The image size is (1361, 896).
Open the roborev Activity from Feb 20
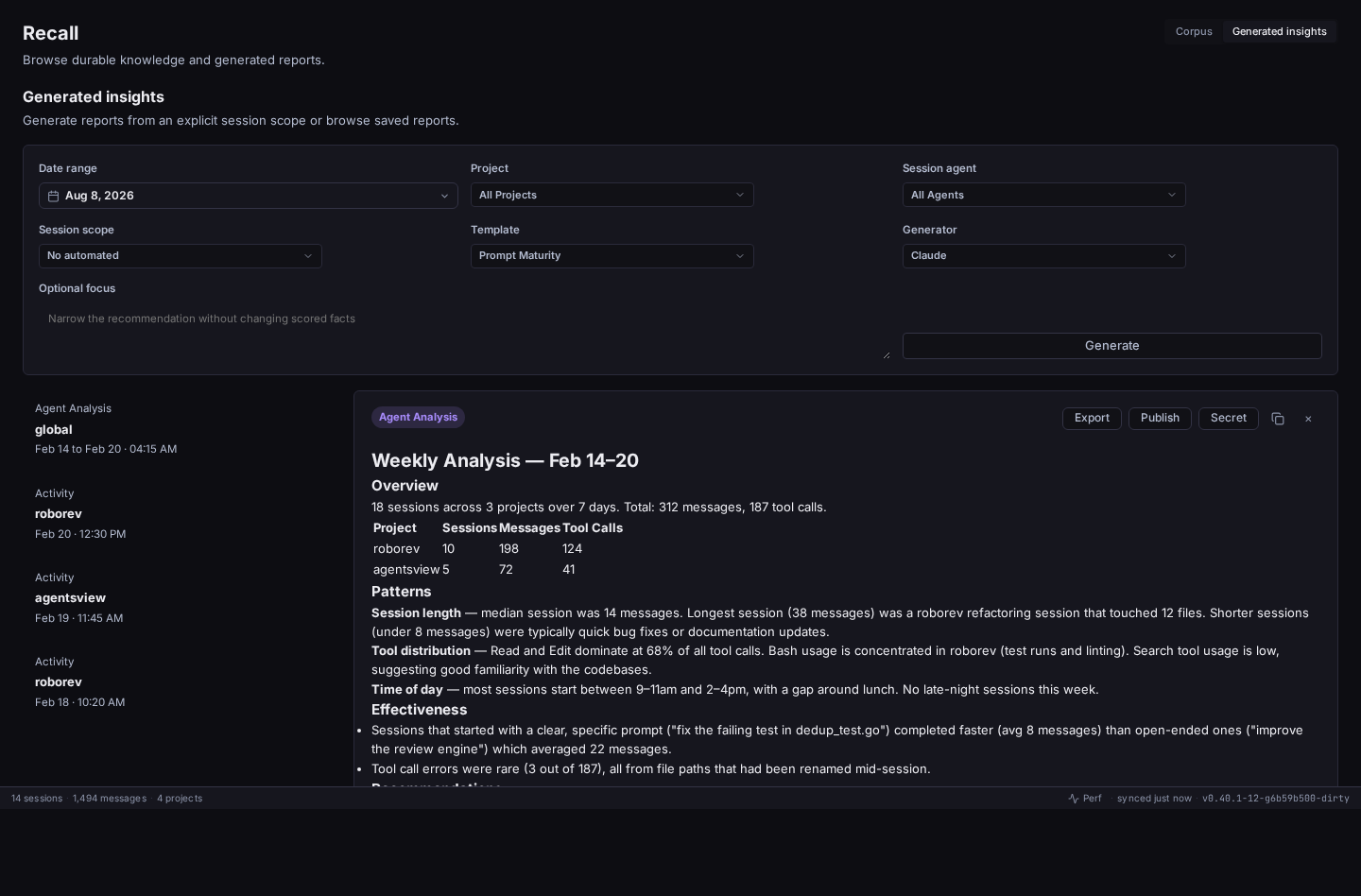pyautogui.click(x=180, y=513)
